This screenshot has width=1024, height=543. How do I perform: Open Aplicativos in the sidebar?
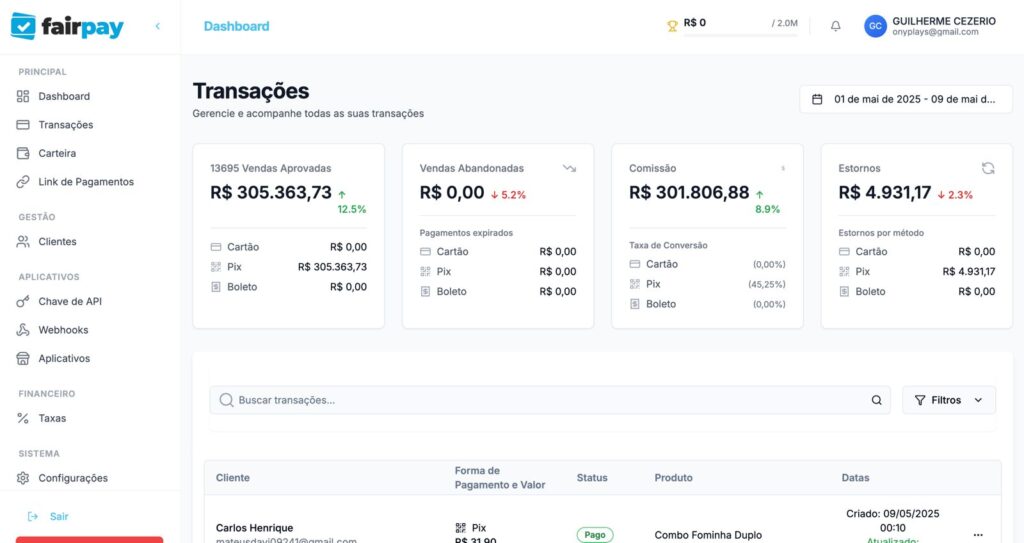(64, 358)
